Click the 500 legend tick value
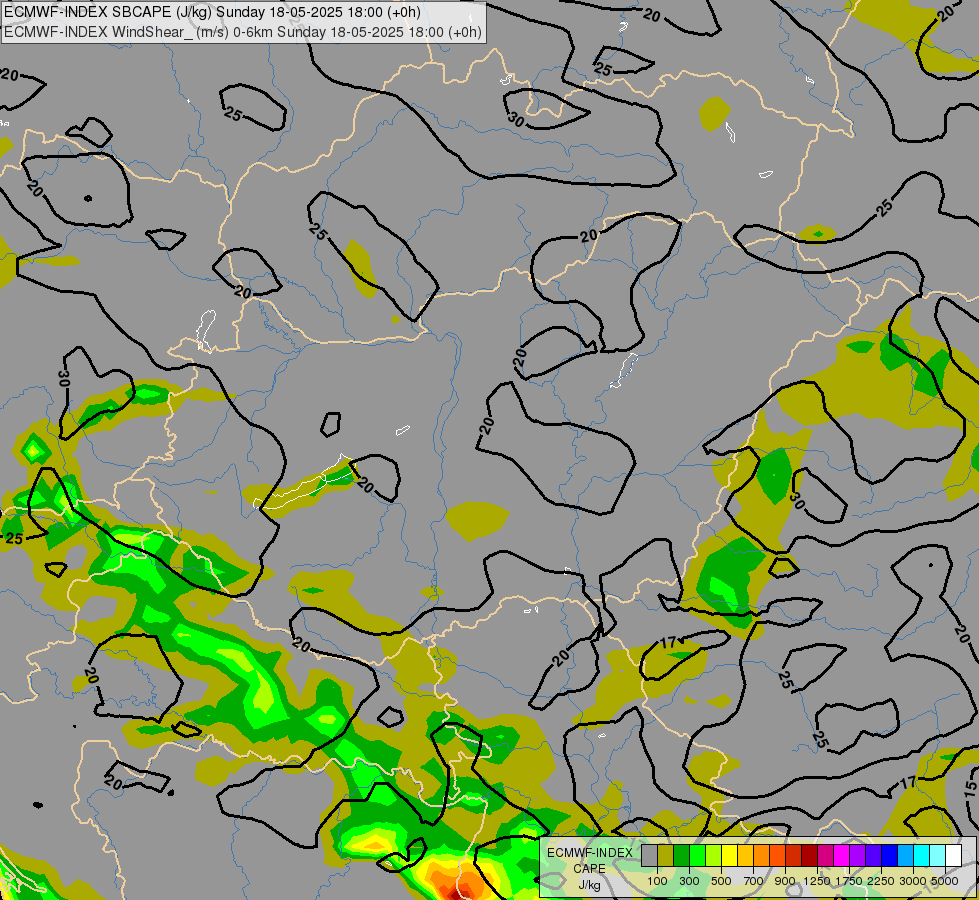The image size is (979, 900). pos(721,881)
